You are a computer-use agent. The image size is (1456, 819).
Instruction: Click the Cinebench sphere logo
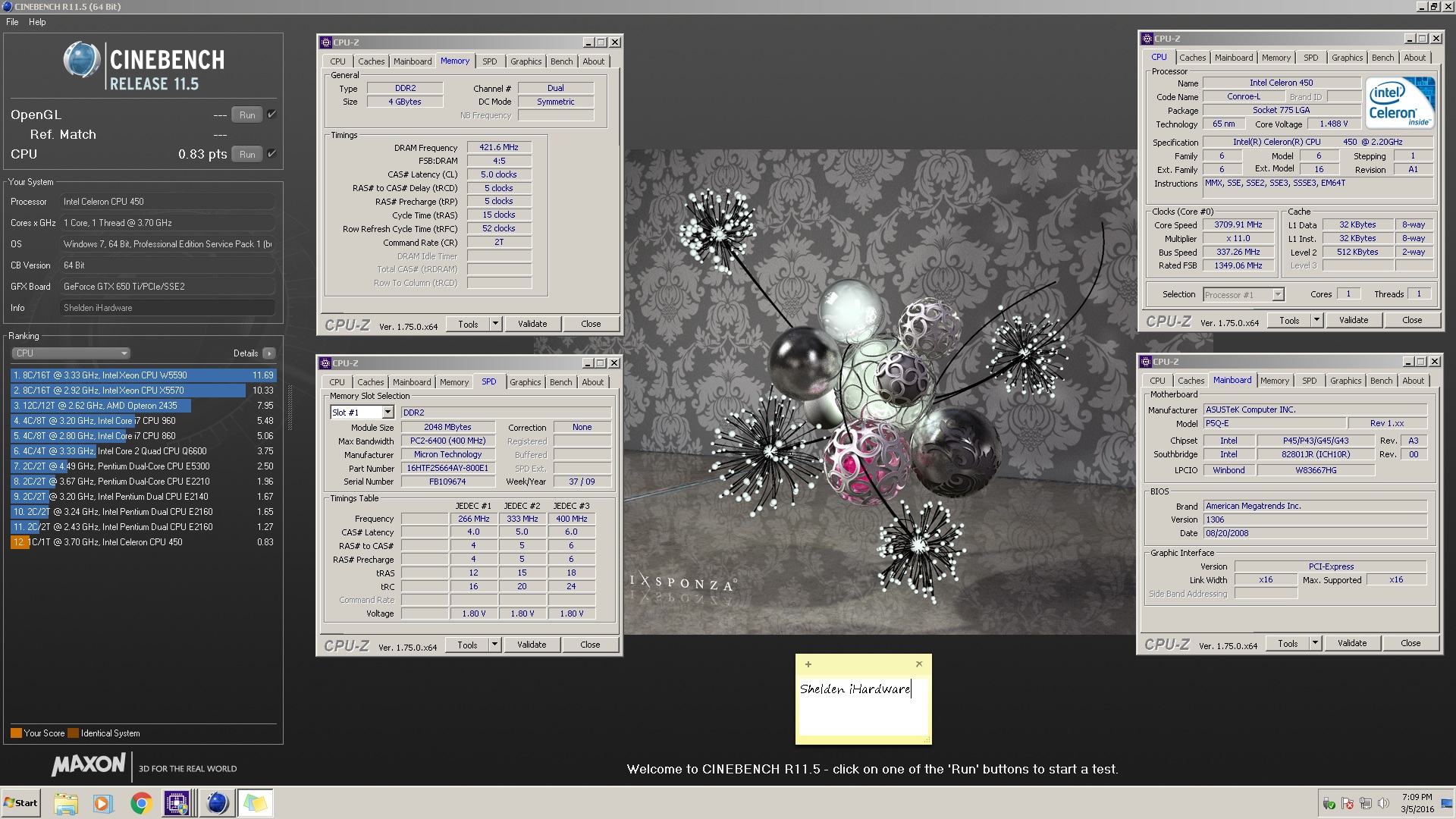pos(82,61)
